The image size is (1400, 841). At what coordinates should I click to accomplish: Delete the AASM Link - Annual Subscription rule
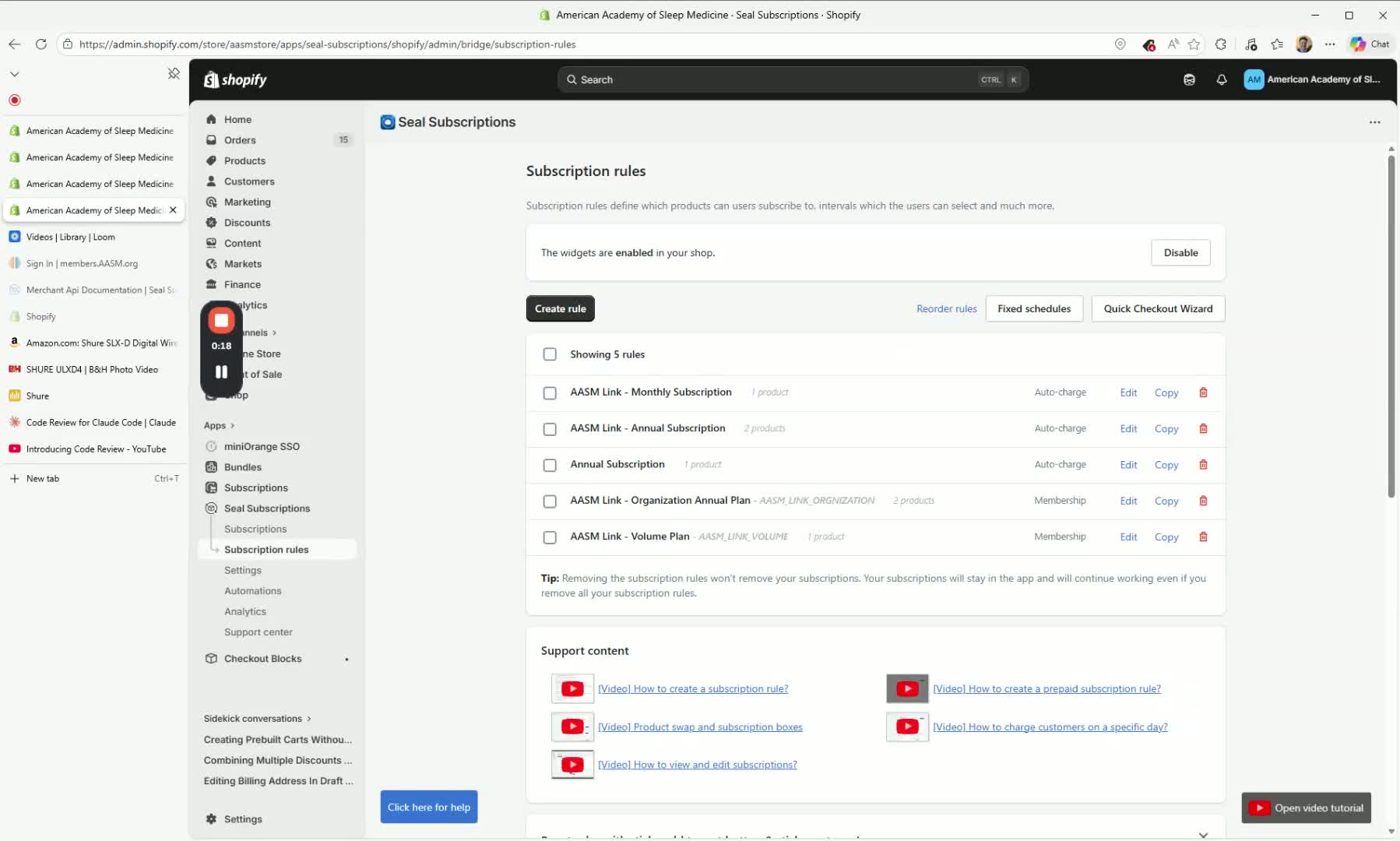(1203, 428)
